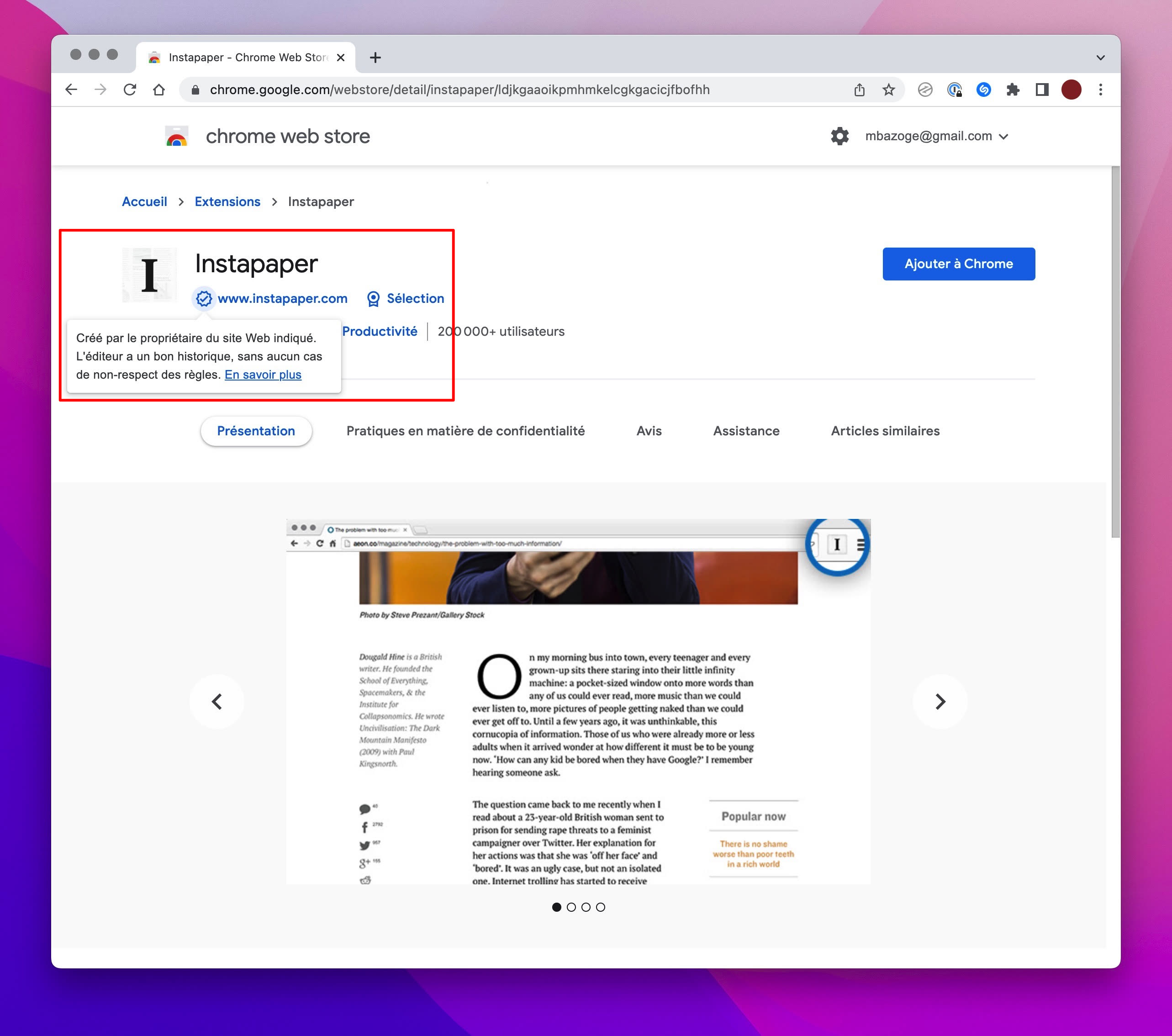1172x1036 pixels.
Task: Click the verified publisher badge icon
Action: click(205, 299)
